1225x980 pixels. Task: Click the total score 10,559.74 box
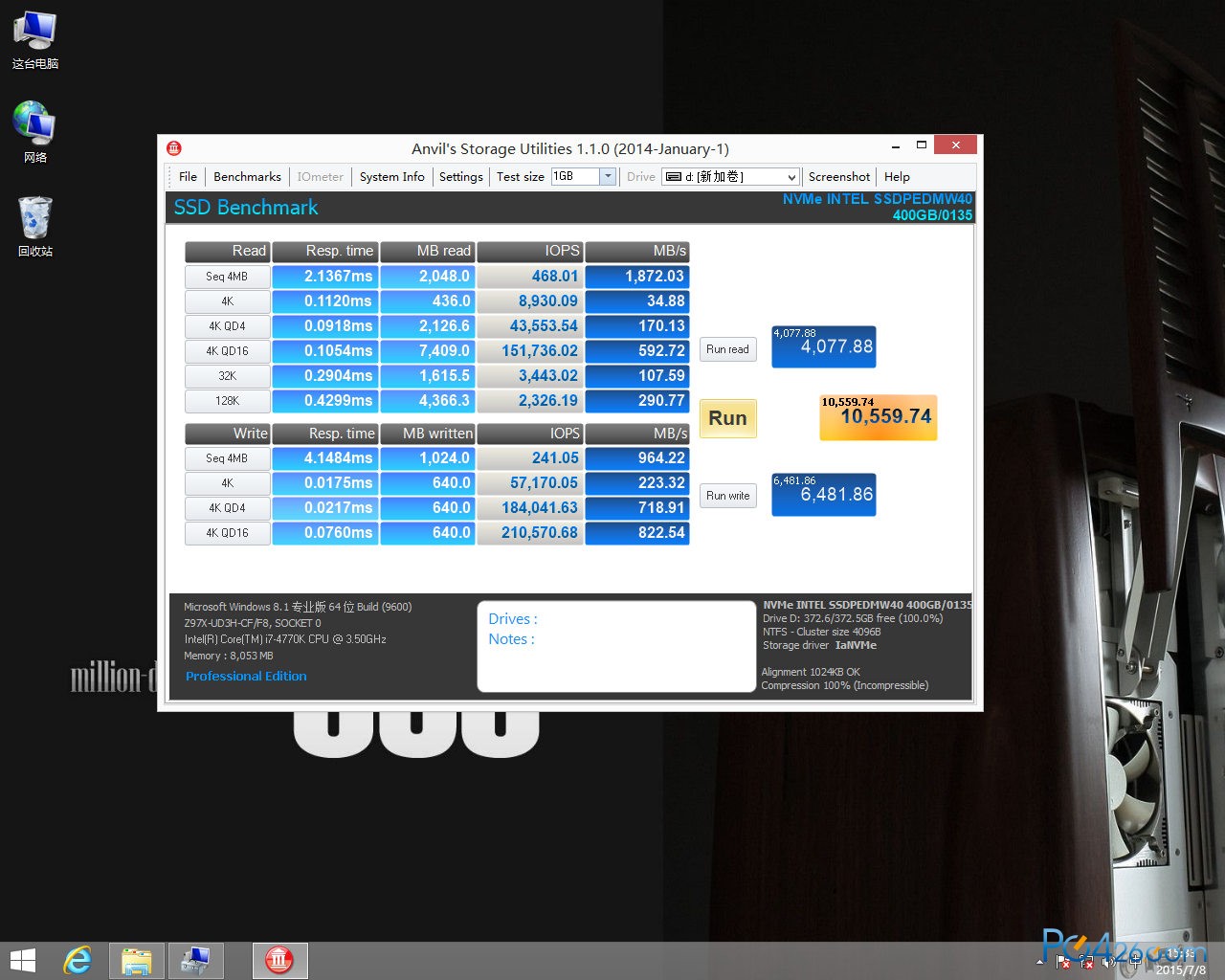point(878,417)
